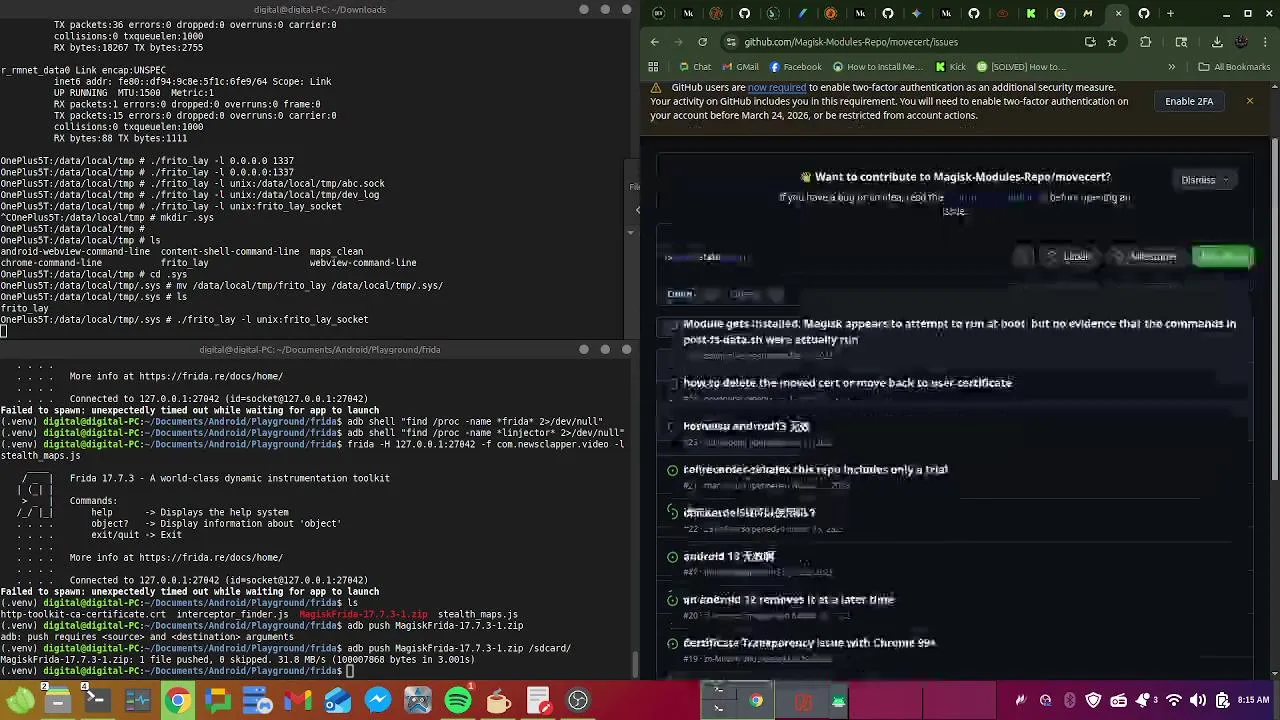Open GMail bookmark
This screenshot has width=1280, height=720.
coord(740,67)
